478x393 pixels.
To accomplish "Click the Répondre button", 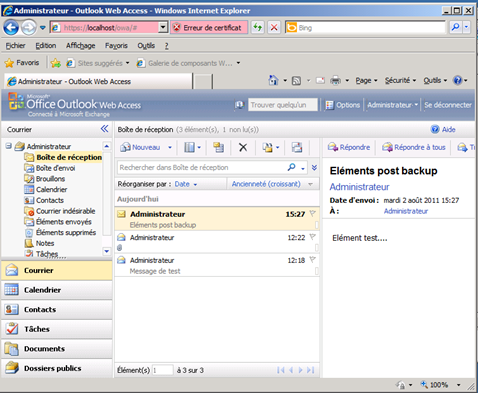I will tap(349, 147).
